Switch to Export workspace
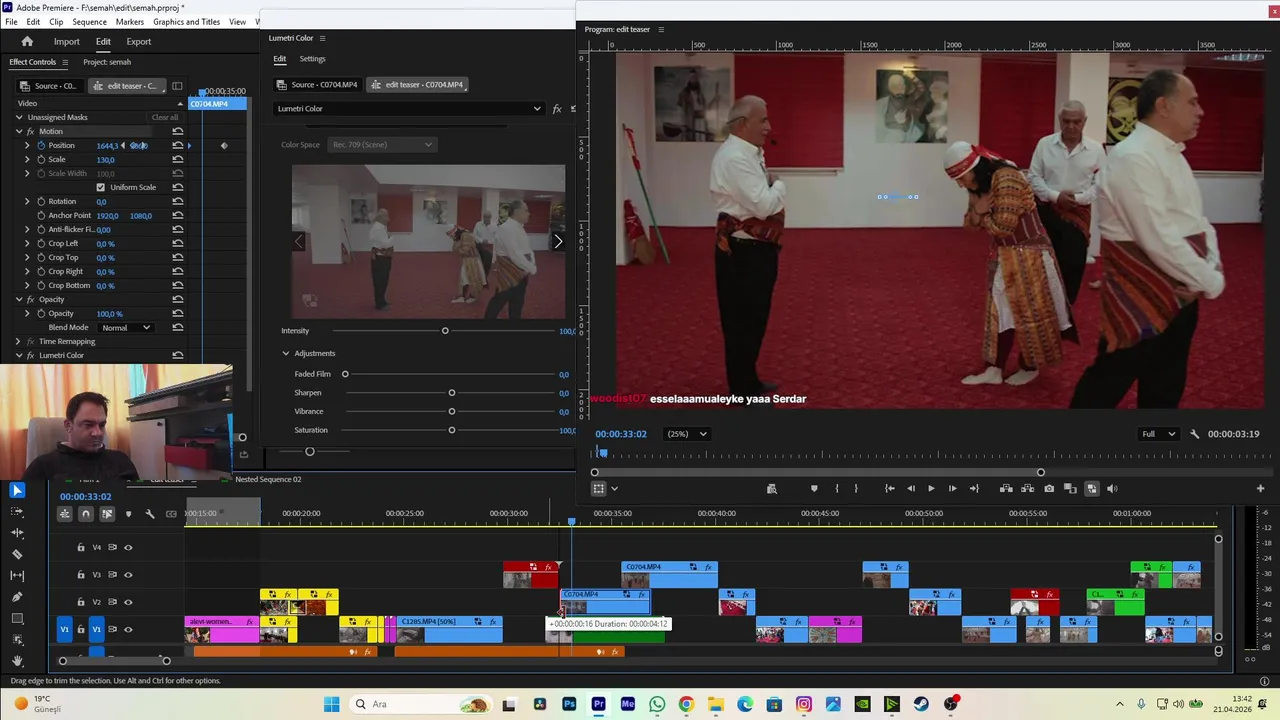Screen dimensions: 1280x720 (139, 42)
